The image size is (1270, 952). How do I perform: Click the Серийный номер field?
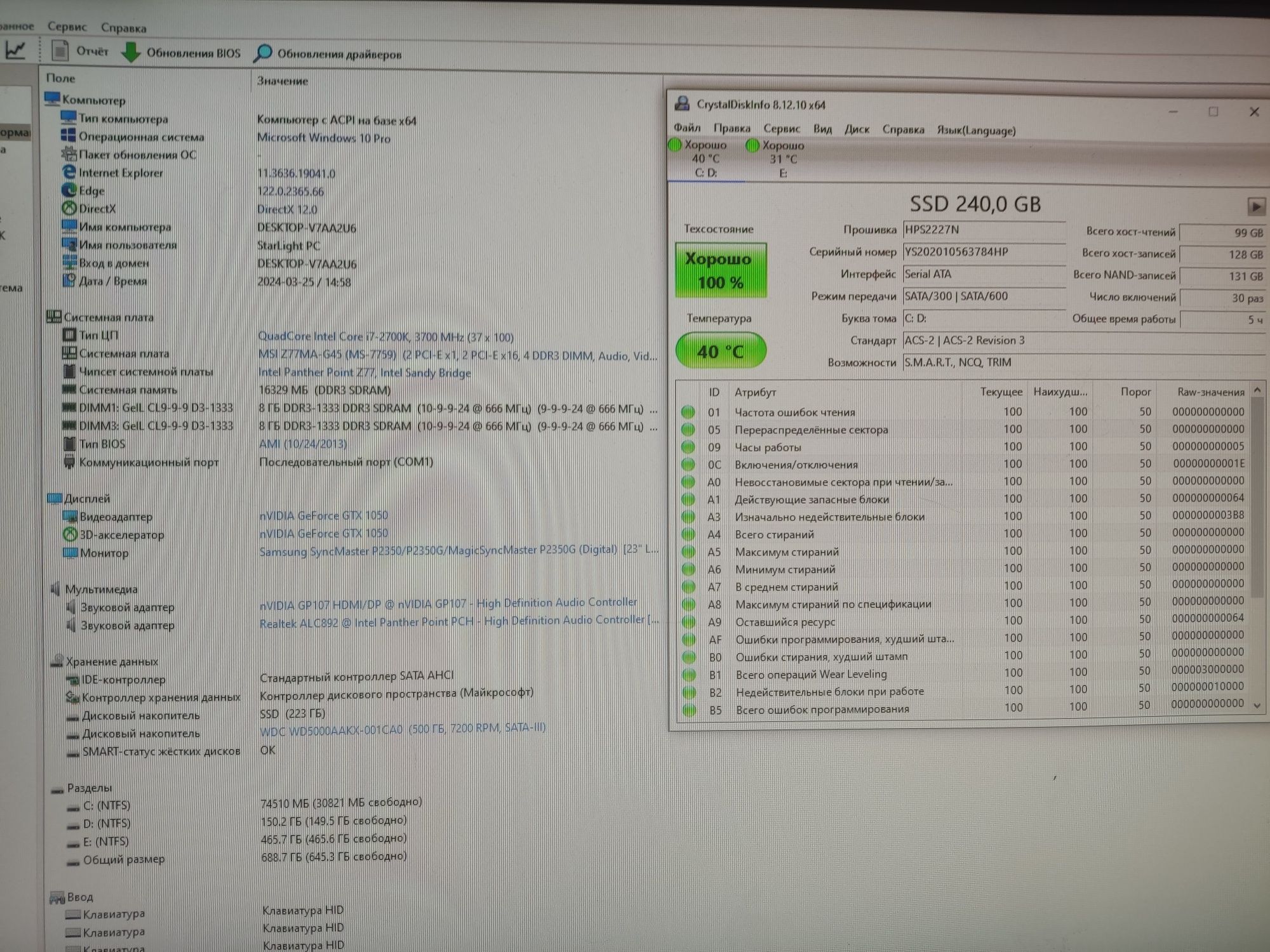[984, 252]
